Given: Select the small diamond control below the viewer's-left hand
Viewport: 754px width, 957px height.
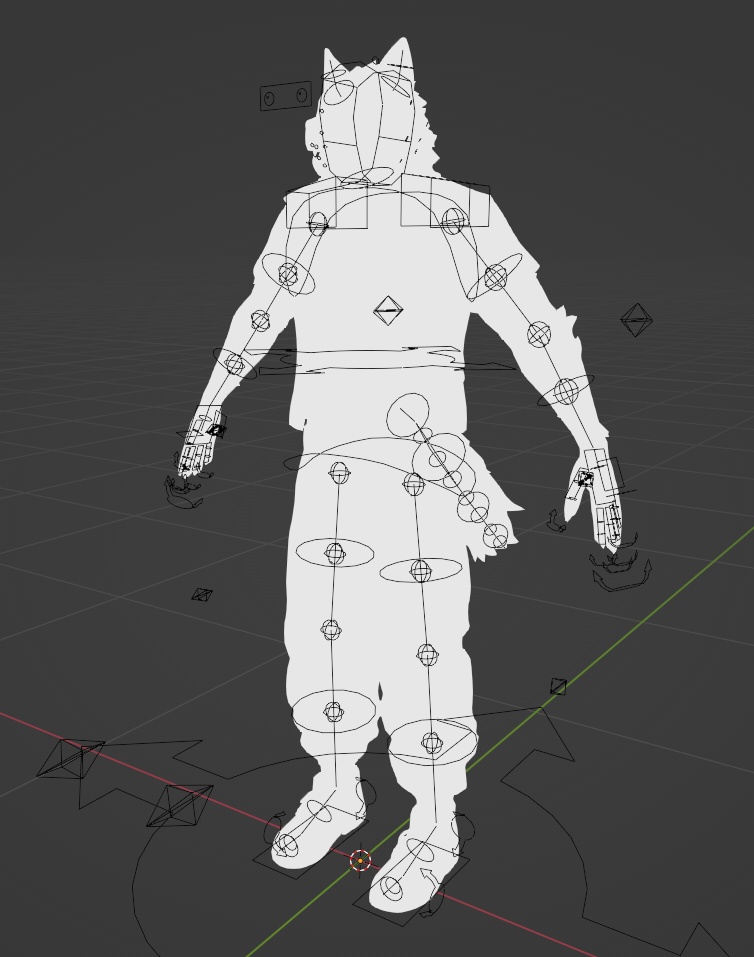Looking at the screenshot, I should [202, 595].
